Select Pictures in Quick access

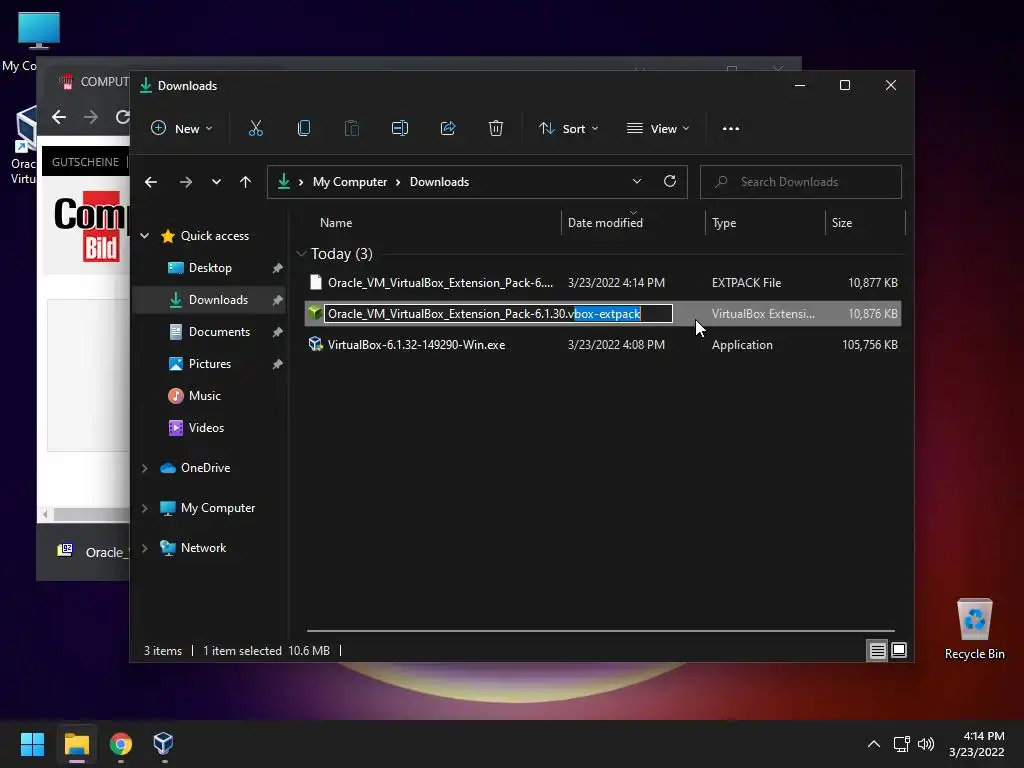coord(209,364)
